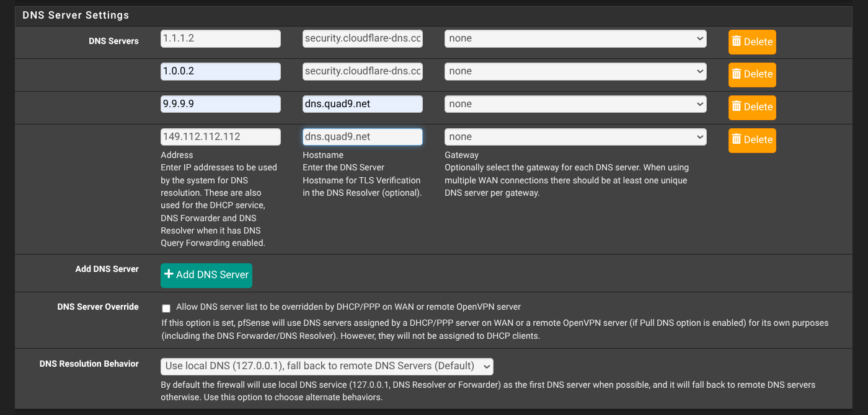This screenshot has width=868, height=415.
Task: Enable the DNS Server Override checkbox
Action: click(166, 308)
